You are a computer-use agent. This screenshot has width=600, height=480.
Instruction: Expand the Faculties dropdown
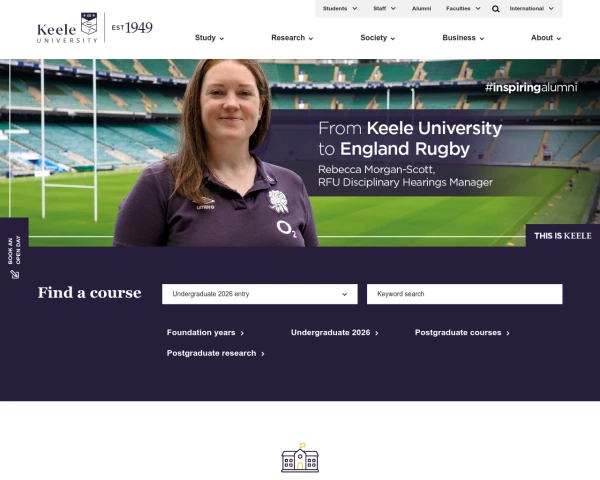click(463, 8)
